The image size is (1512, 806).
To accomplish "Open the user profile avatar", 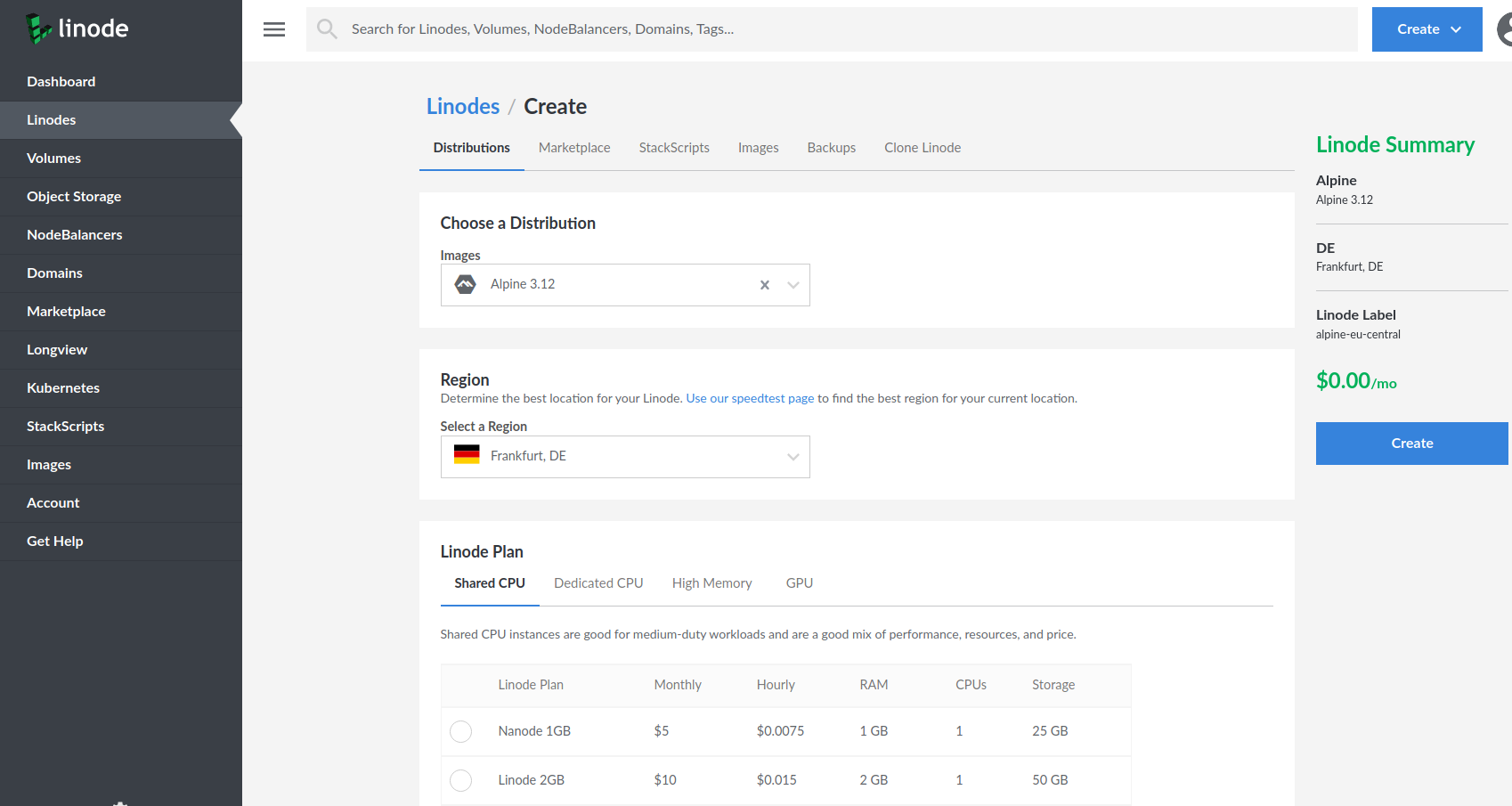I will point(1504,29).
